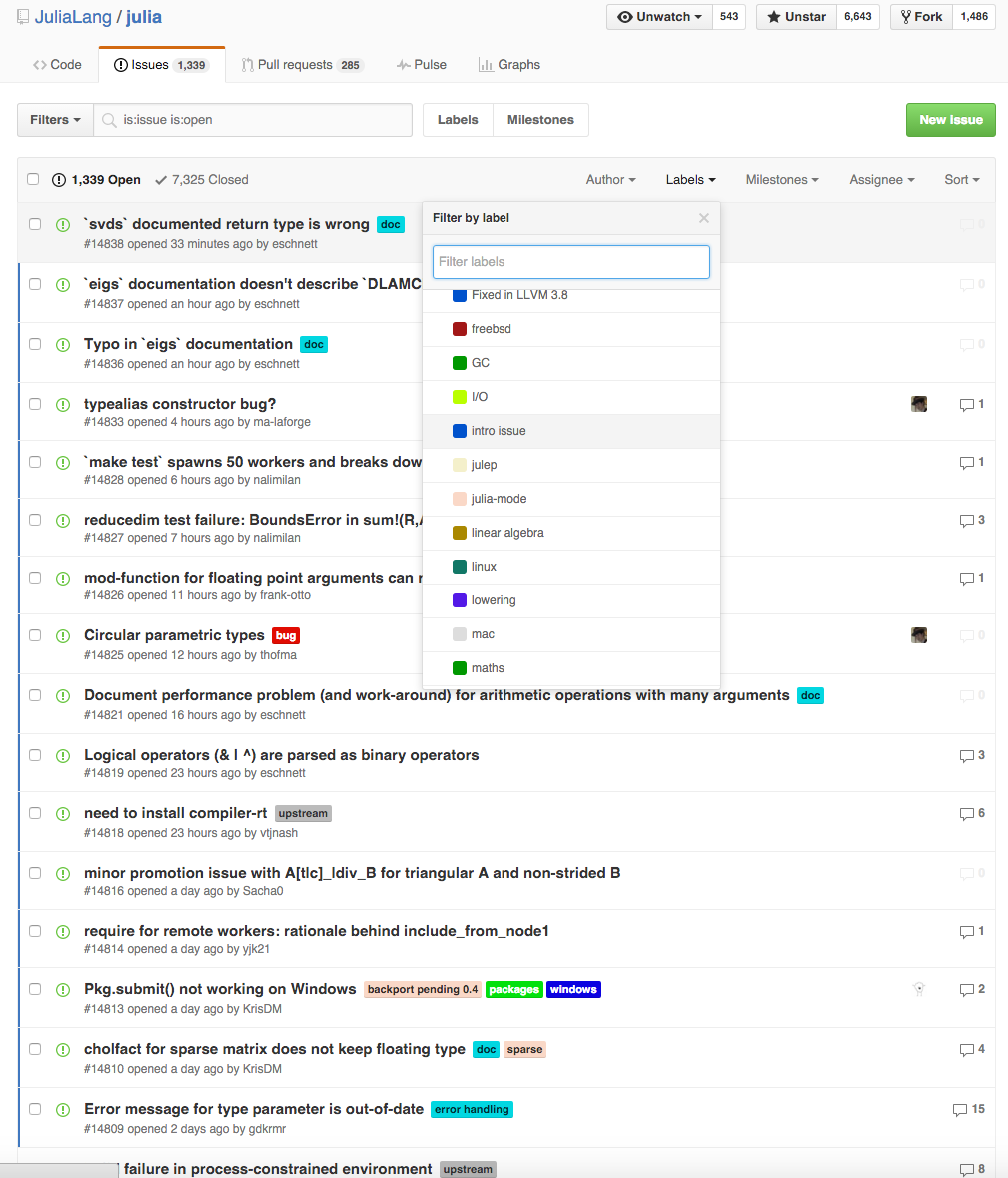Open comments on make test spawns issue
This screenshot has height=1178, width=1008.
click(x=972, y=462)
